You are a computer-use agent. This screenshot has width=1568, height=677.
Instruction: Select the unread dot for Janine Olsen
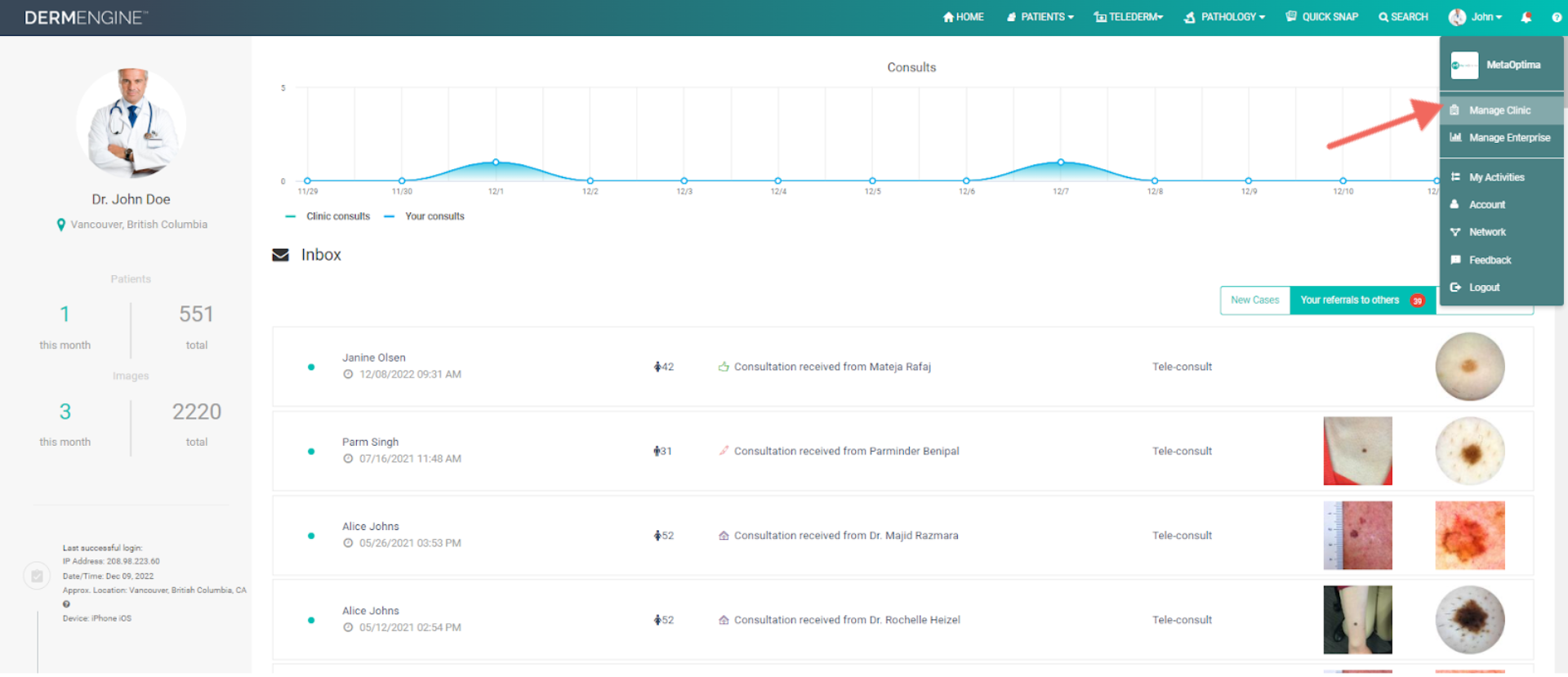311,367
